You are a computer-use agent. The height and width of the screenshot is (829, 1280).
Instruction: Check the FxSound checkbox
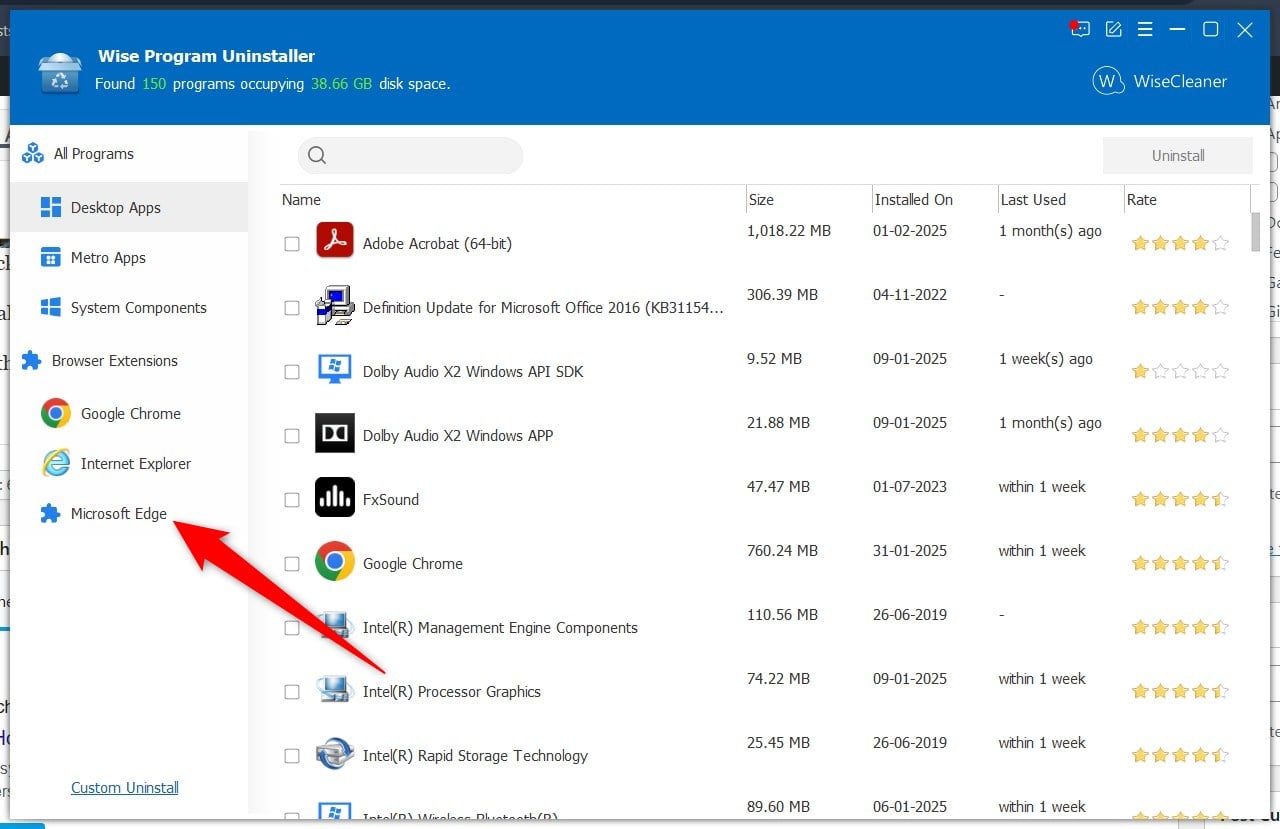pos(292,499)
